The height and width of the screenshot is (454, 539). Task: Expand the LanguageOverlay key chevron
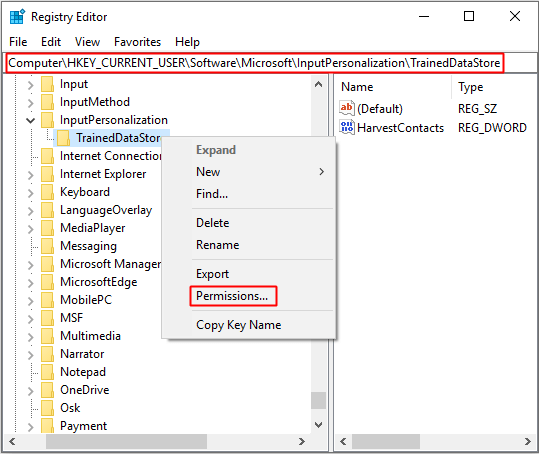coord(31,211)
